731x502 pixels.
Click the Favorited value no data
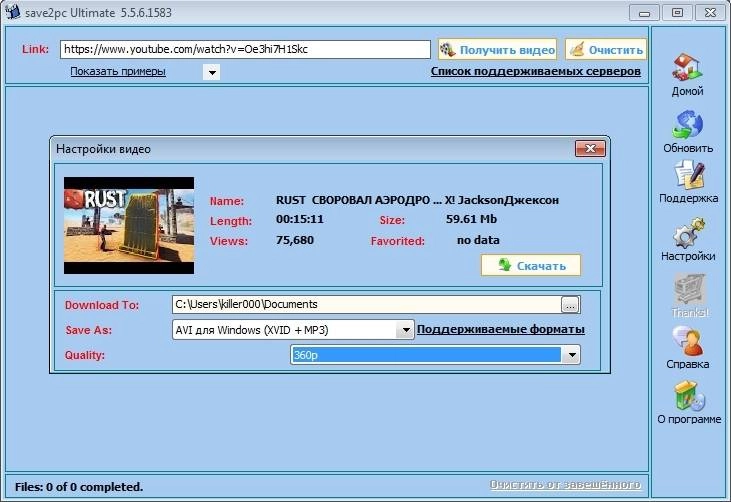tap(478, 240)
